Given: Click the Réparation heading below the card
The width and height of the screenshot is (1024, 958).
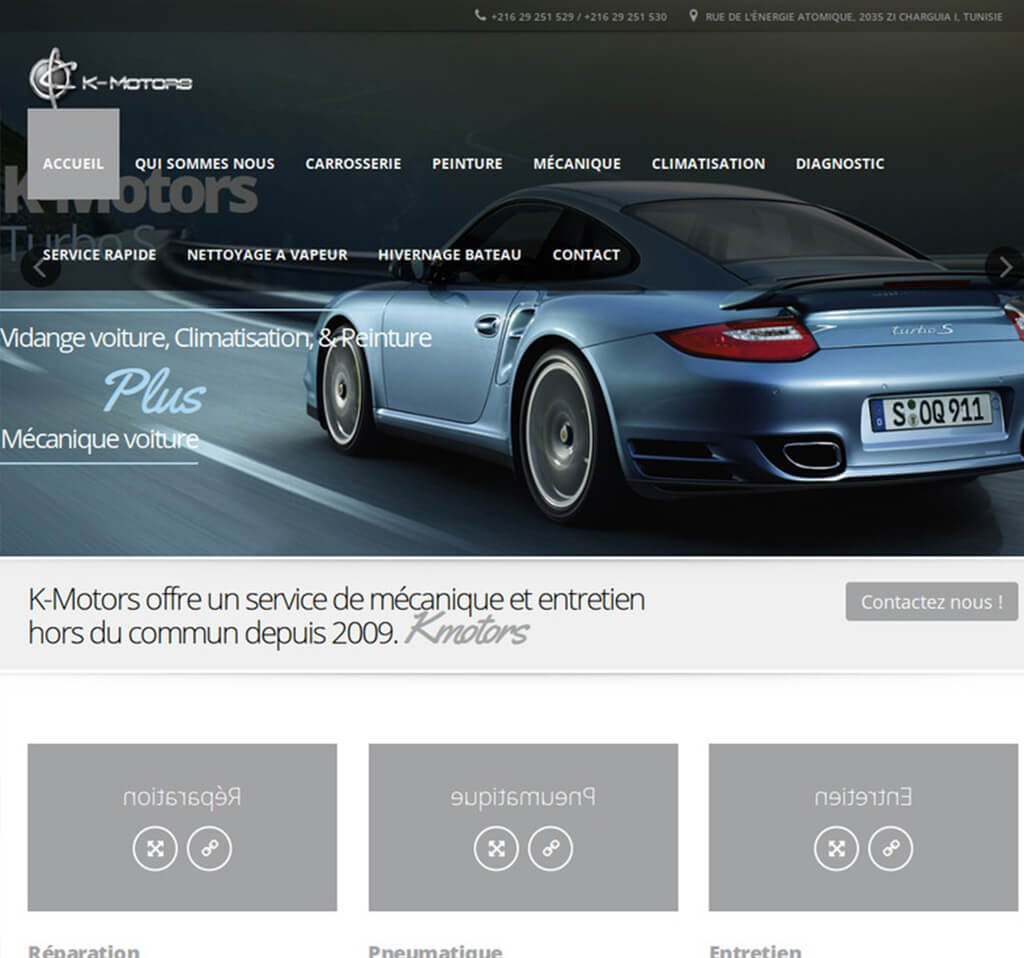Looking at the screenshot, I should point(84,951).
